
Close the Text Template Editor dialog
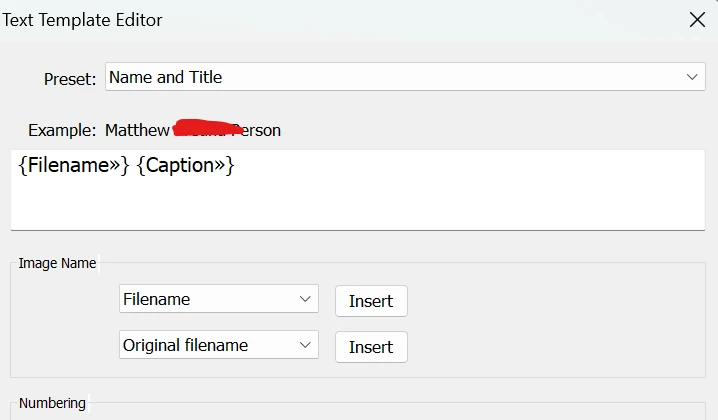tap(697, 19)
